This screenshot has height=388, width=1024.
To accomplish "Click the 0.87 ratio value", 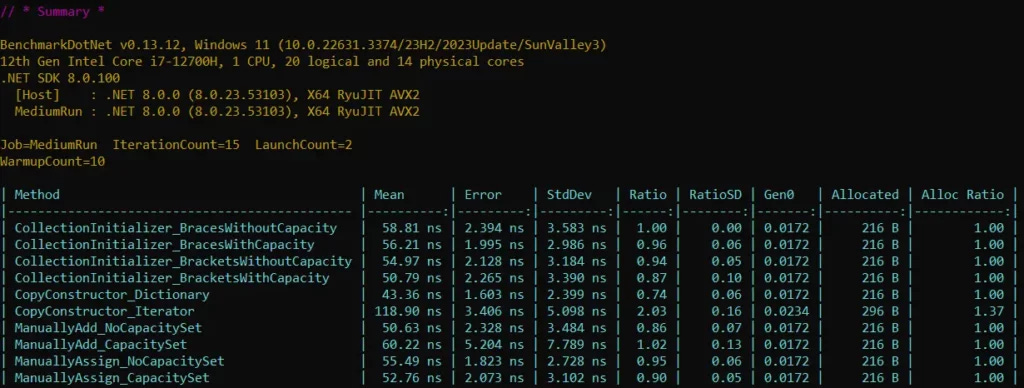I will [x=652, y=278].
